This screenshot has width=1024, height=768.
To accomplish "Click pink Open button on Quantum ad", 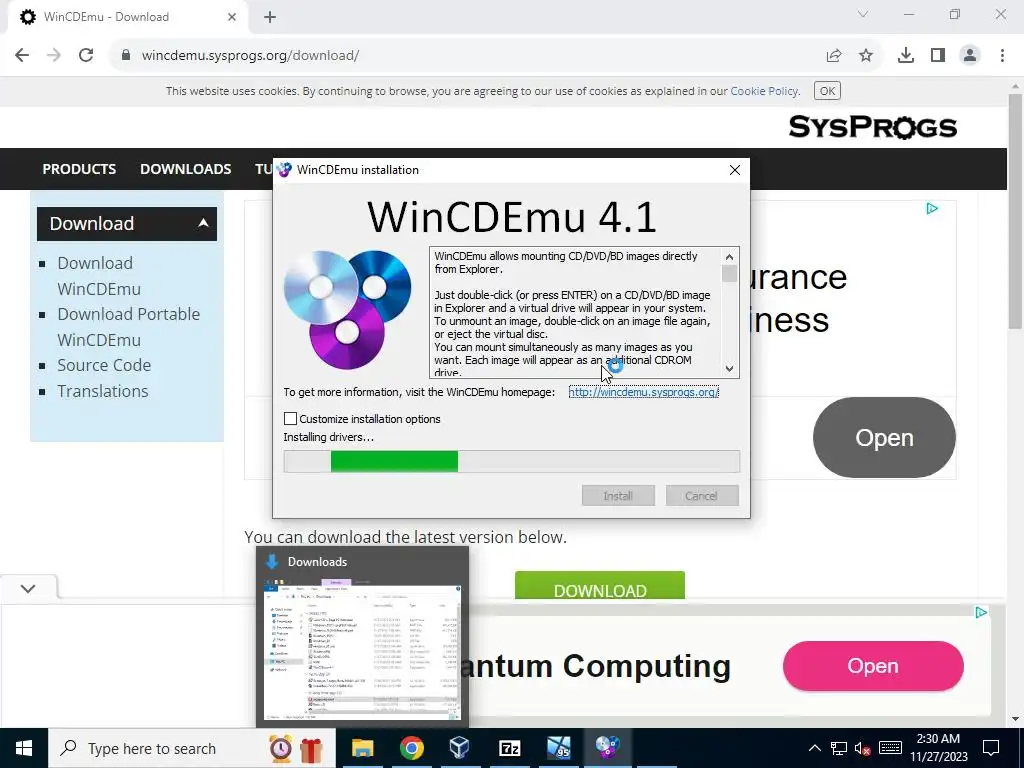I will click(873, 666).
